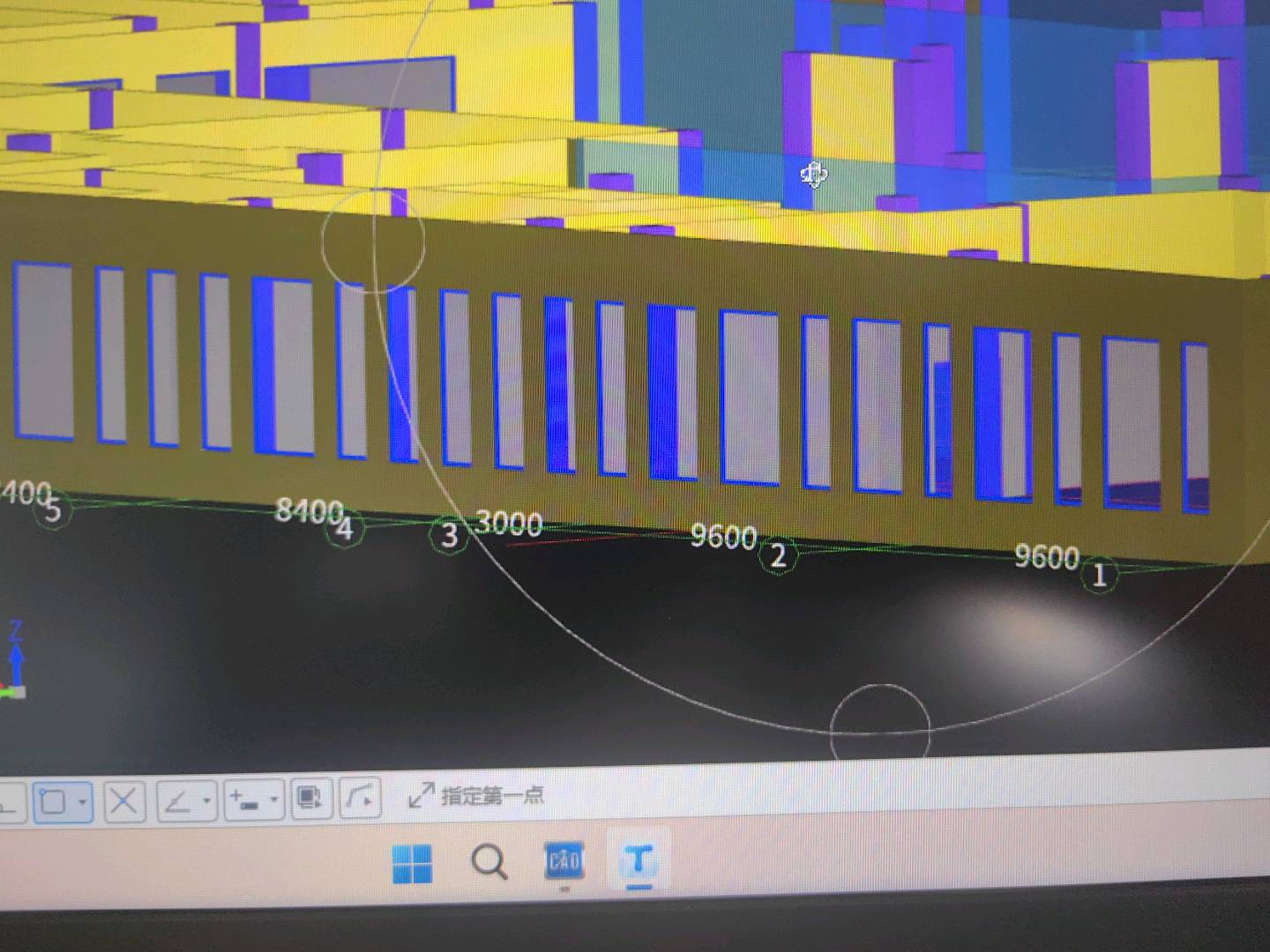Open the Windows Start menu
Viewport: 1270px width, 952px height.
click(x=412, y=863)
